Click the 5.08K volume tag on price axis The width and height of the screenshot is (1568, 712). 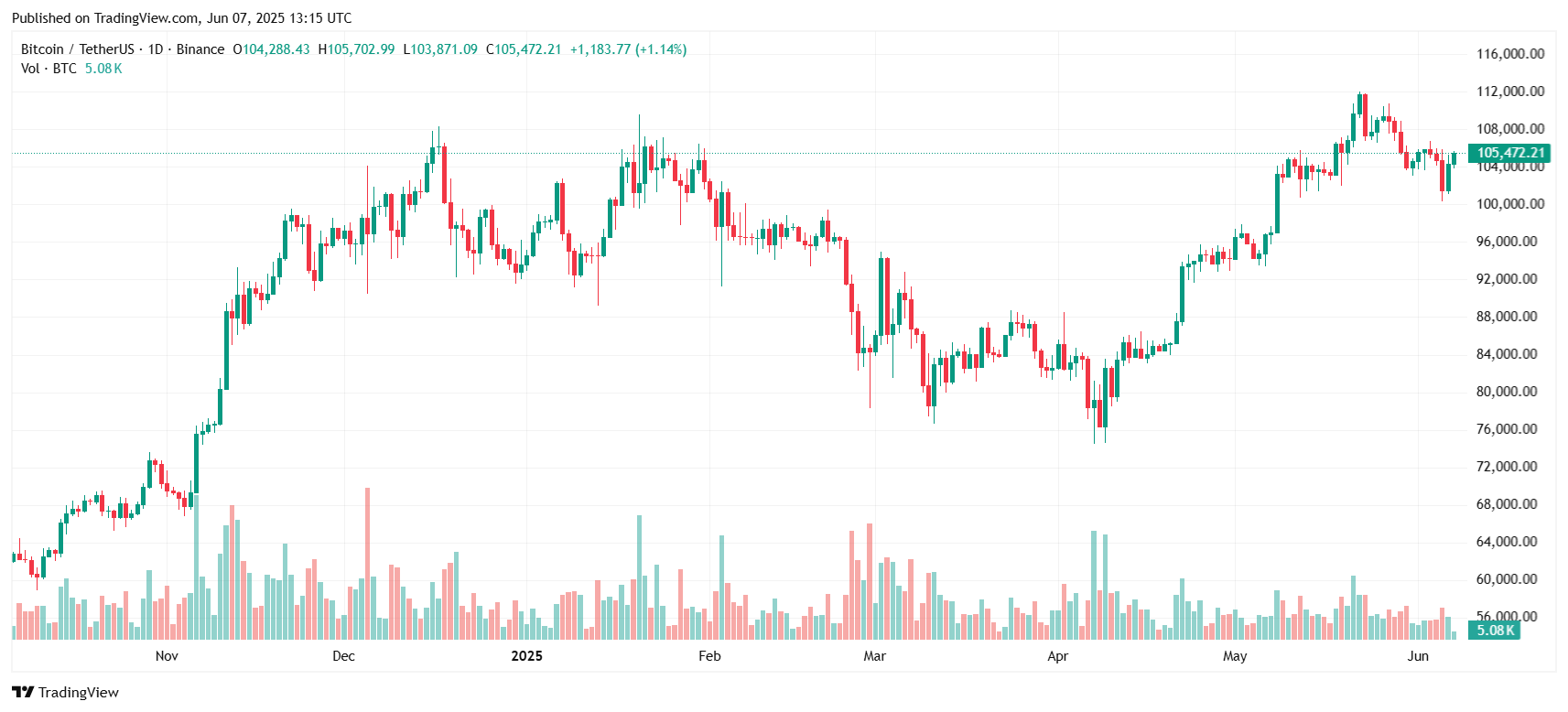click(1495, 630)
